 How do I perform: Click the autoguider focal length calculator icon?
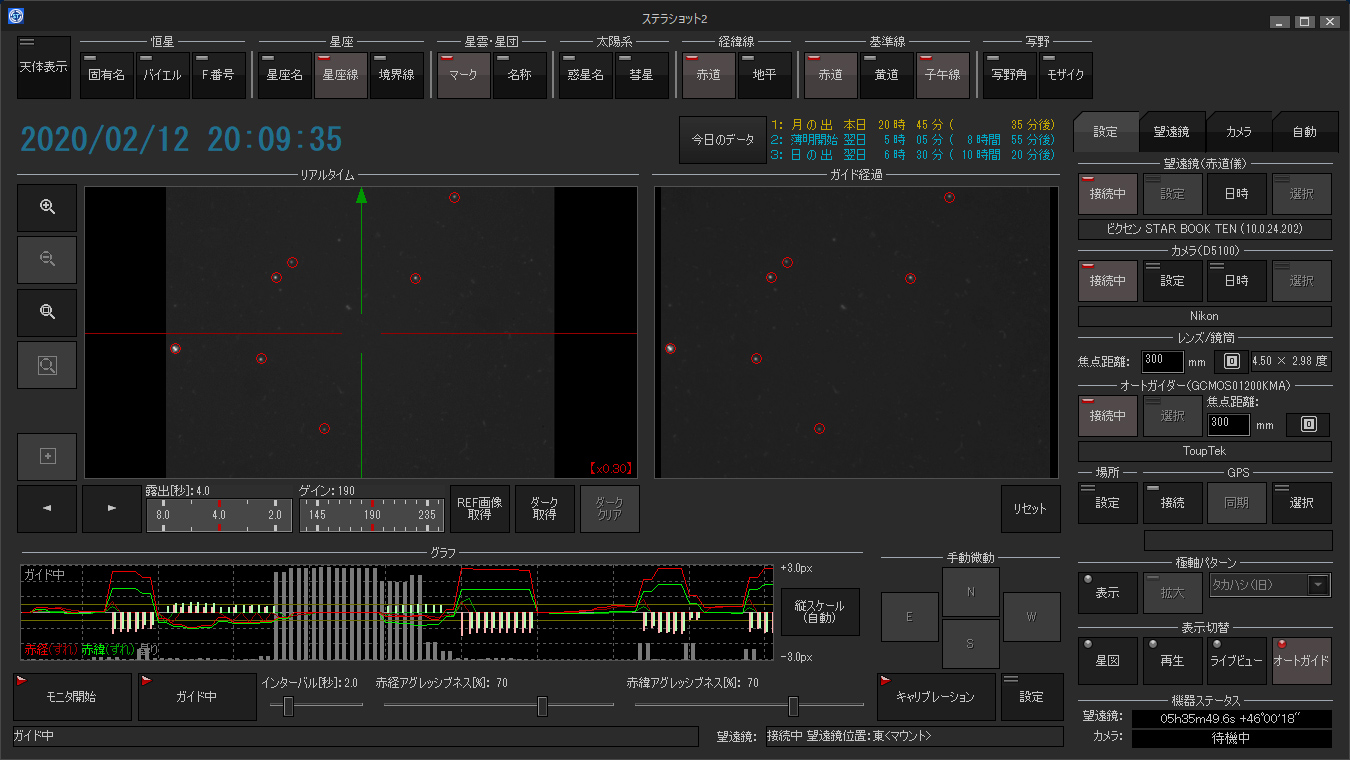point(1308,424)
